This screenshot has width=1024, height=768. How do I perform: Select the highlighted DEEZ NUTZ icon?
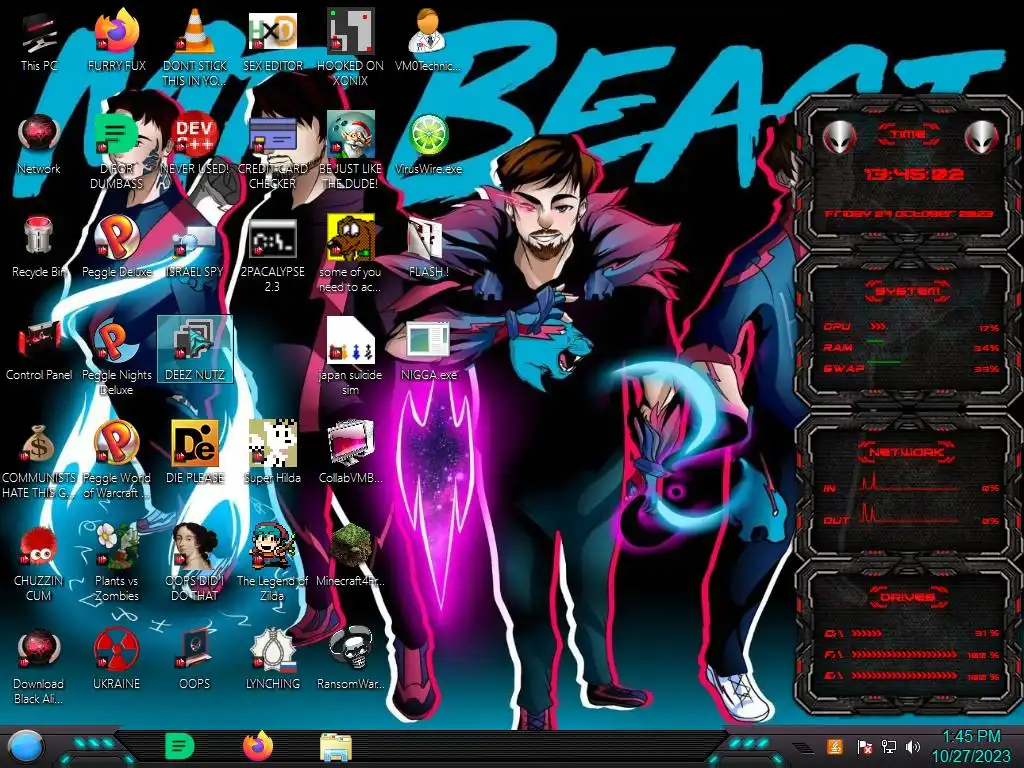coord(195,349)
